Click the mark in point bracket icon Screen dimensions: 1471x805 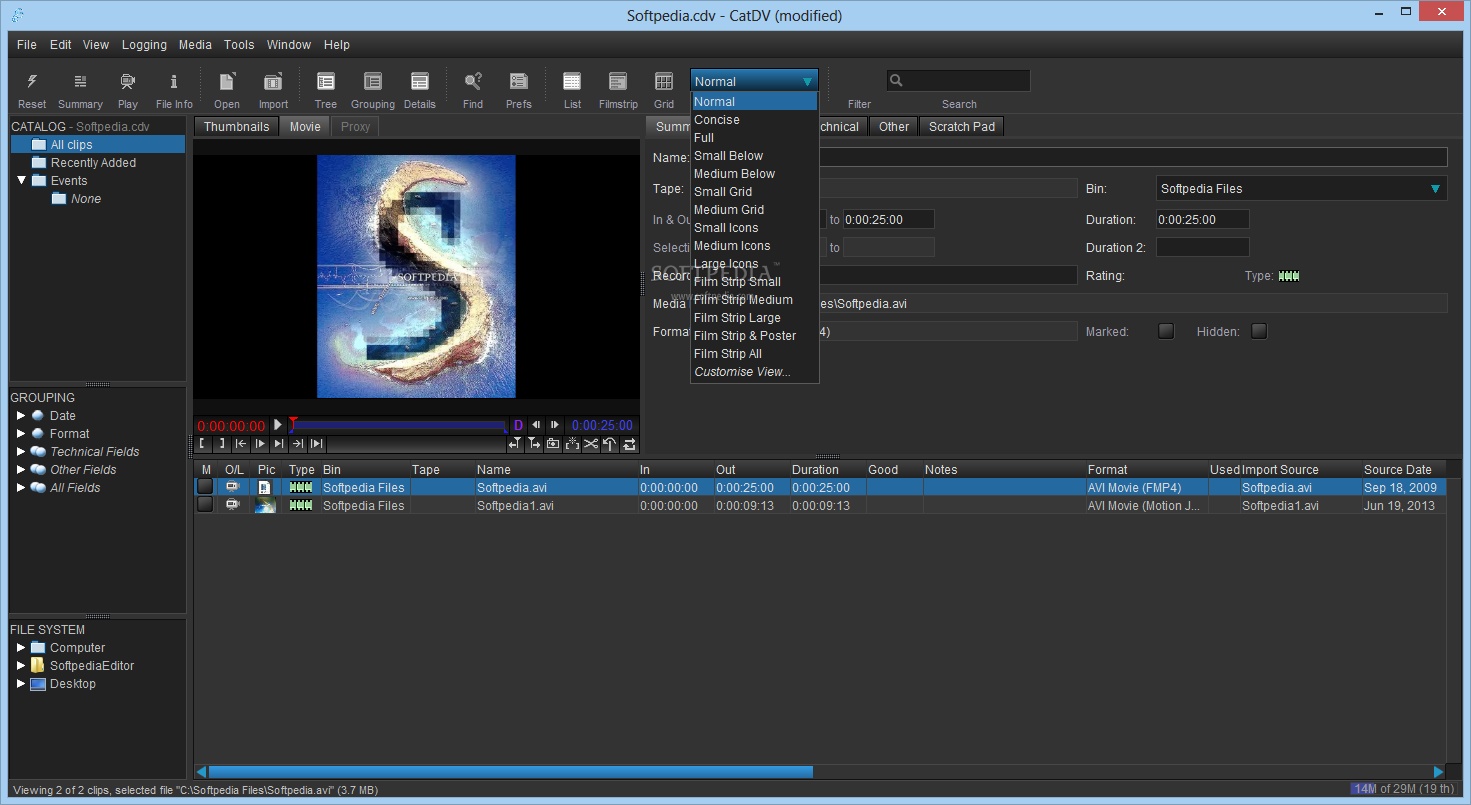[202, 444]
